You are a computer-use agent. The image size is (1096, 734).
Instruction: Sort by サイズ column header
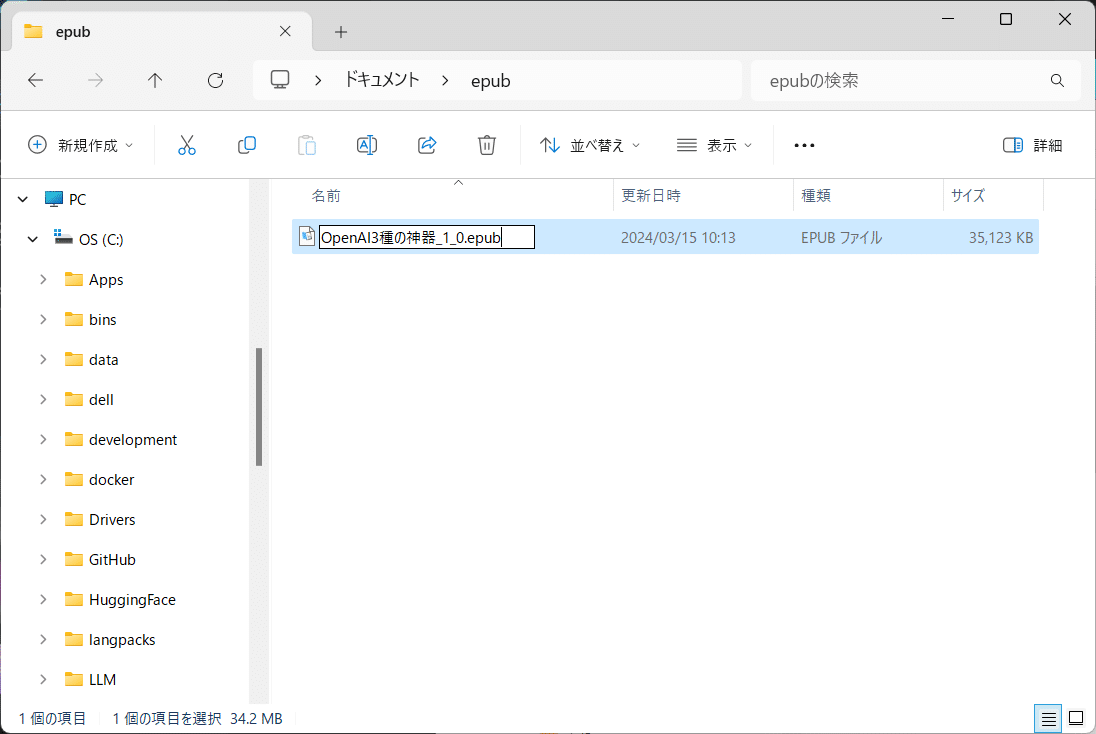968,196
